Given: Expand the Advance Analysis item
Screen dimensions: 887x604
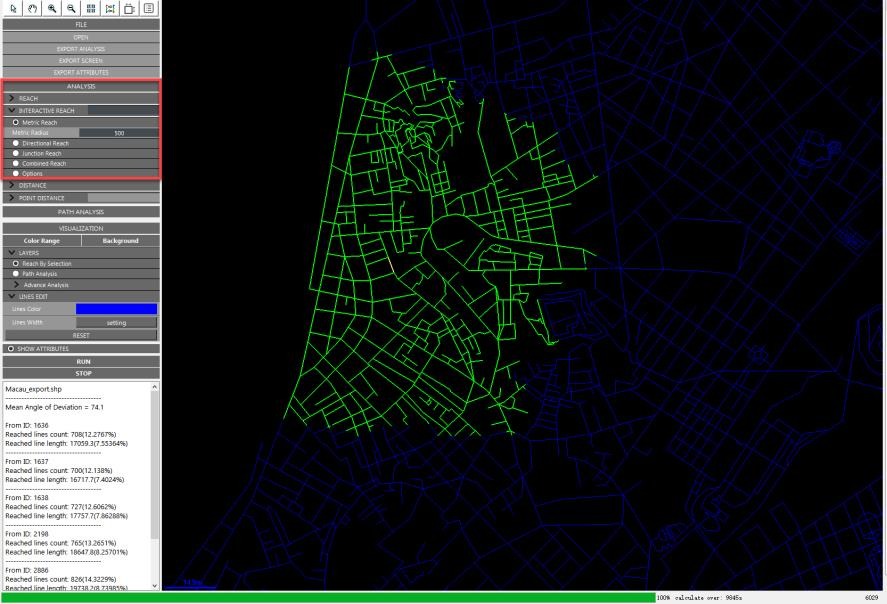Looking at the screenshot, I should [81, 285].
